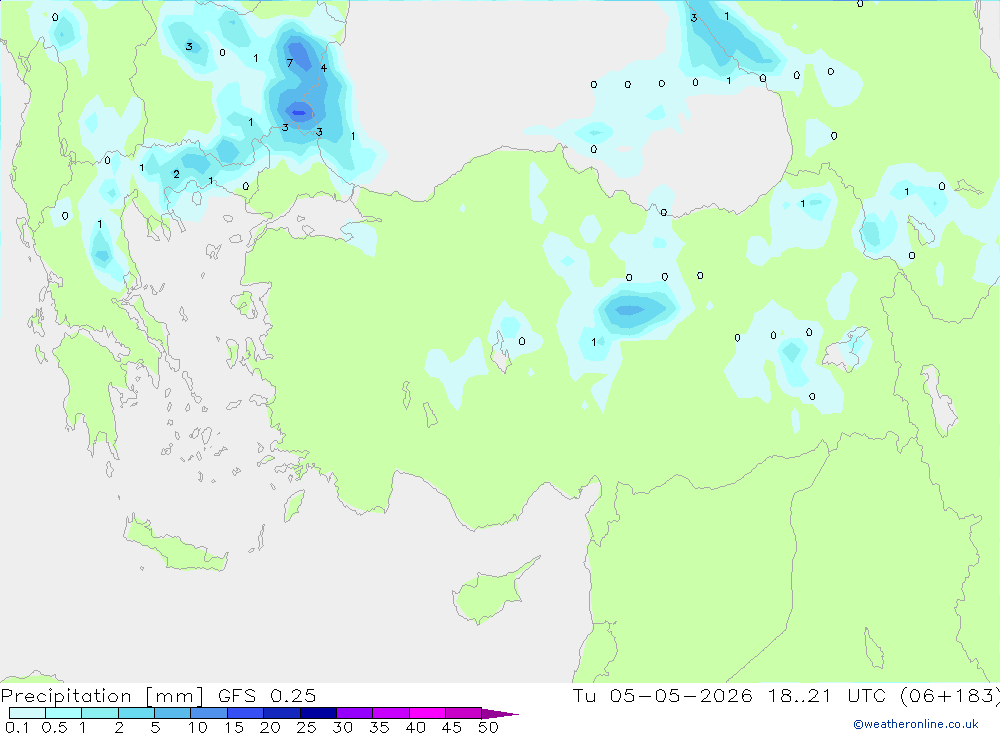
Task: Click the '35' legend scale label
Action: (x=379, y=727)
